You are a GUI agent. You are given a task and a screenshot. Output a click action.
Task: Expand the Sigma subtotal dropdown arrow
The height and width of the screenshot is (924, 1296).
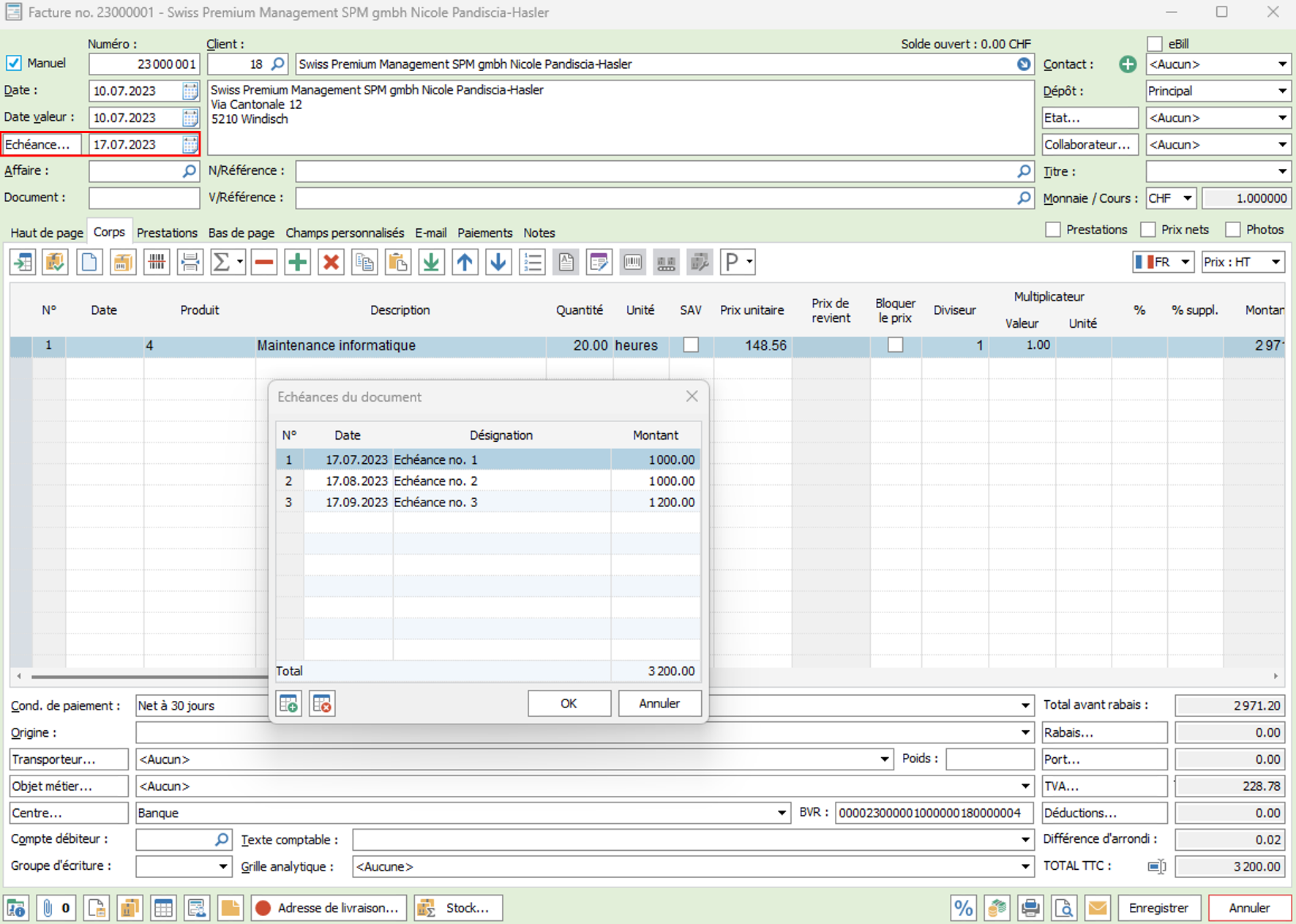[x=240, y=262]
